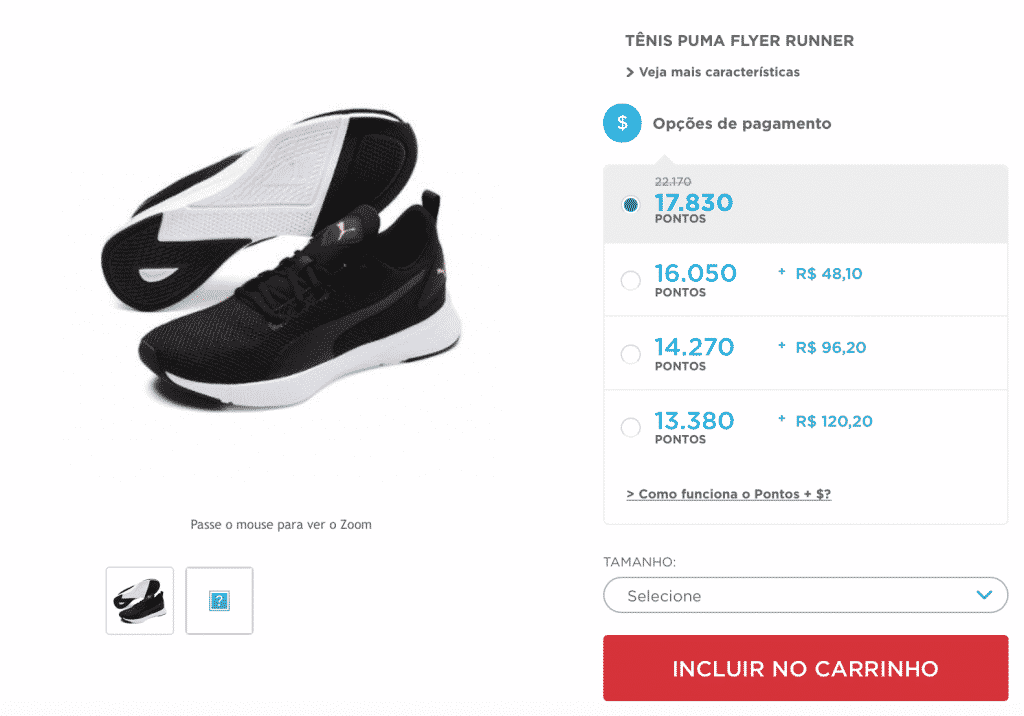Select the 13.380 pontos radio option
This screenshot has width=1024, height=716.
click(x=631, y=428)
